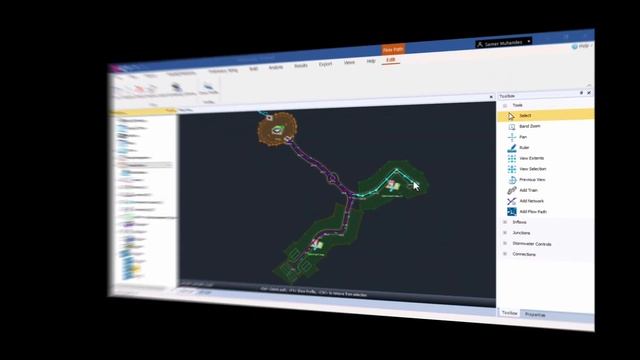Open the Analysis ribbon tab
The image size is (640, 360).
pos(276,67)
